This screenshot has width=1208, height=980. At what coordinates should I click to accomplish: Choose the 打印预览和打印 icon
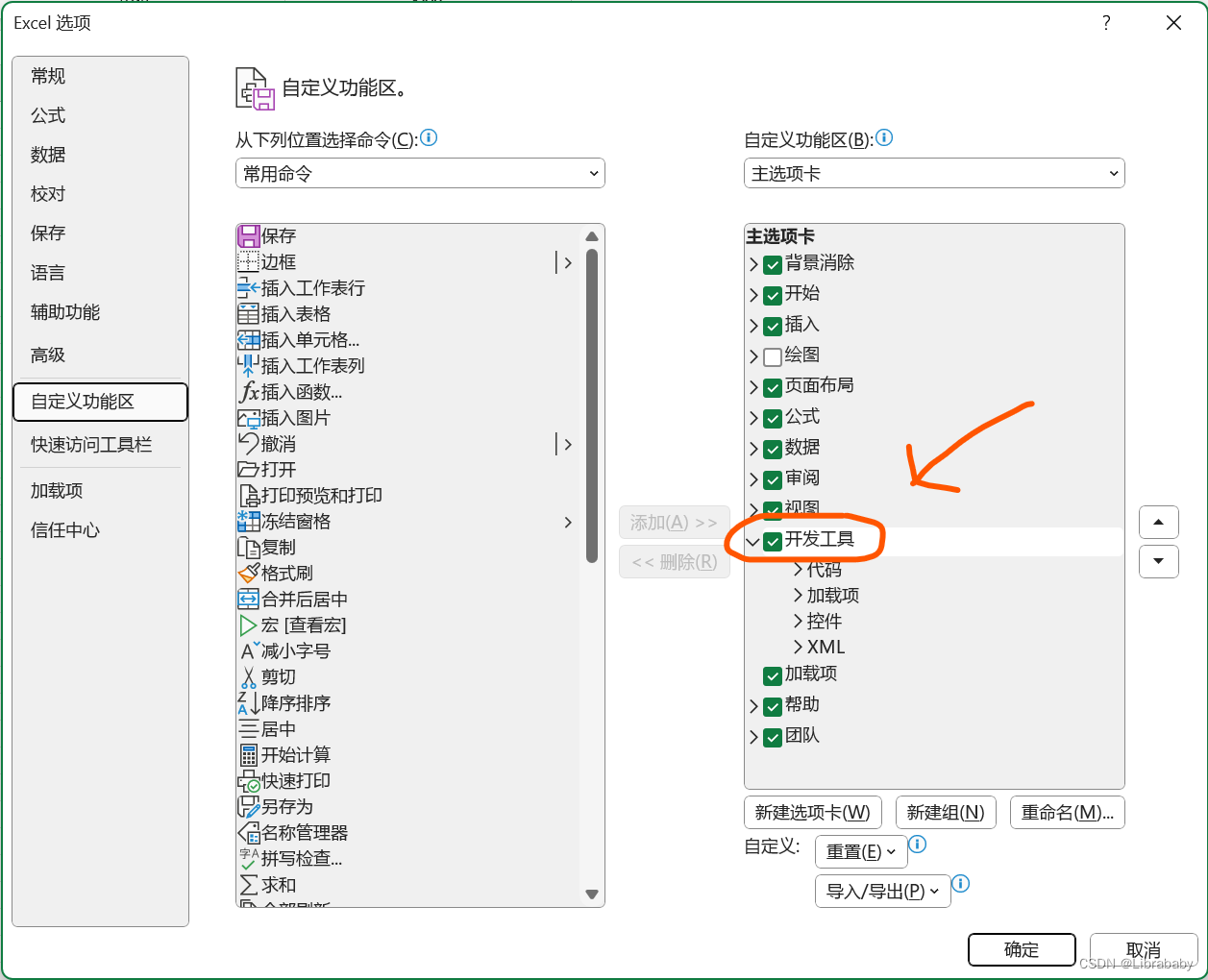tap(248, 495)
